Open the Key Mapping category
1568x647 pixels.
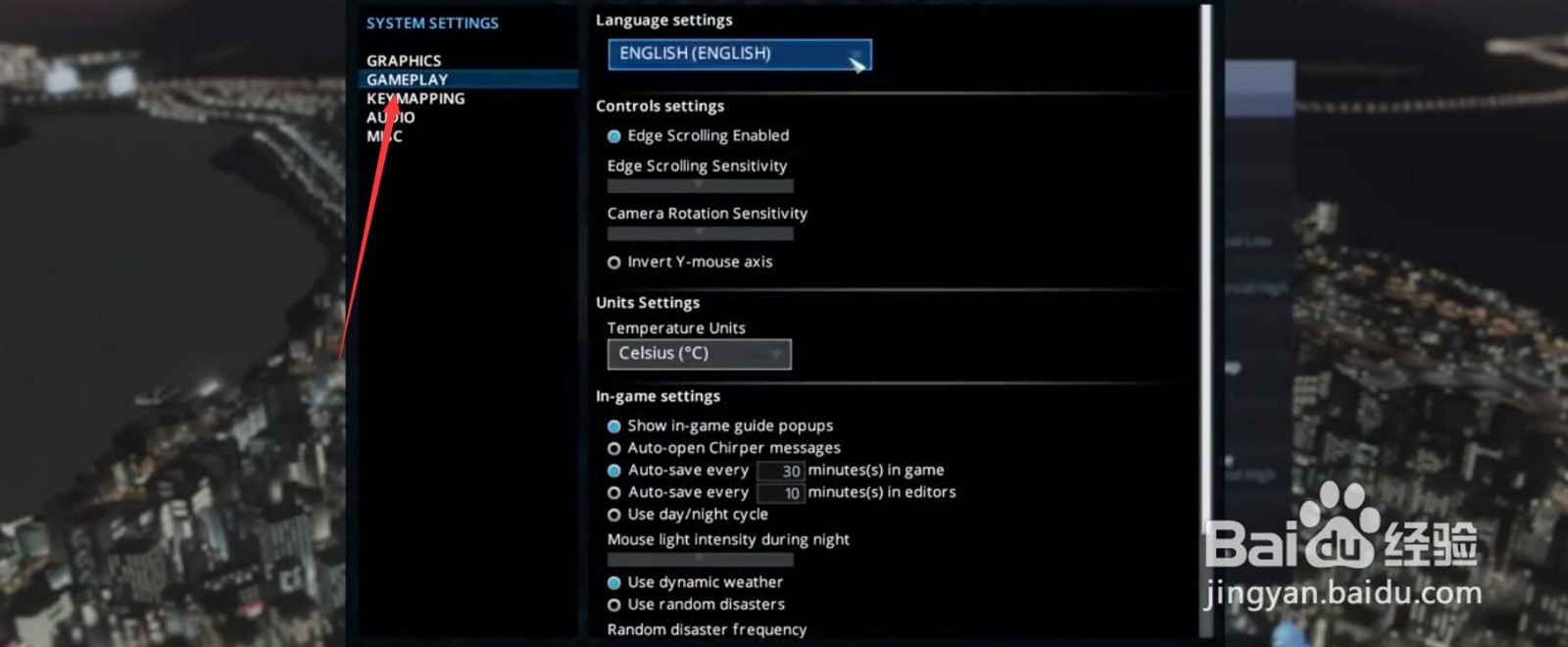coord(416,98)
